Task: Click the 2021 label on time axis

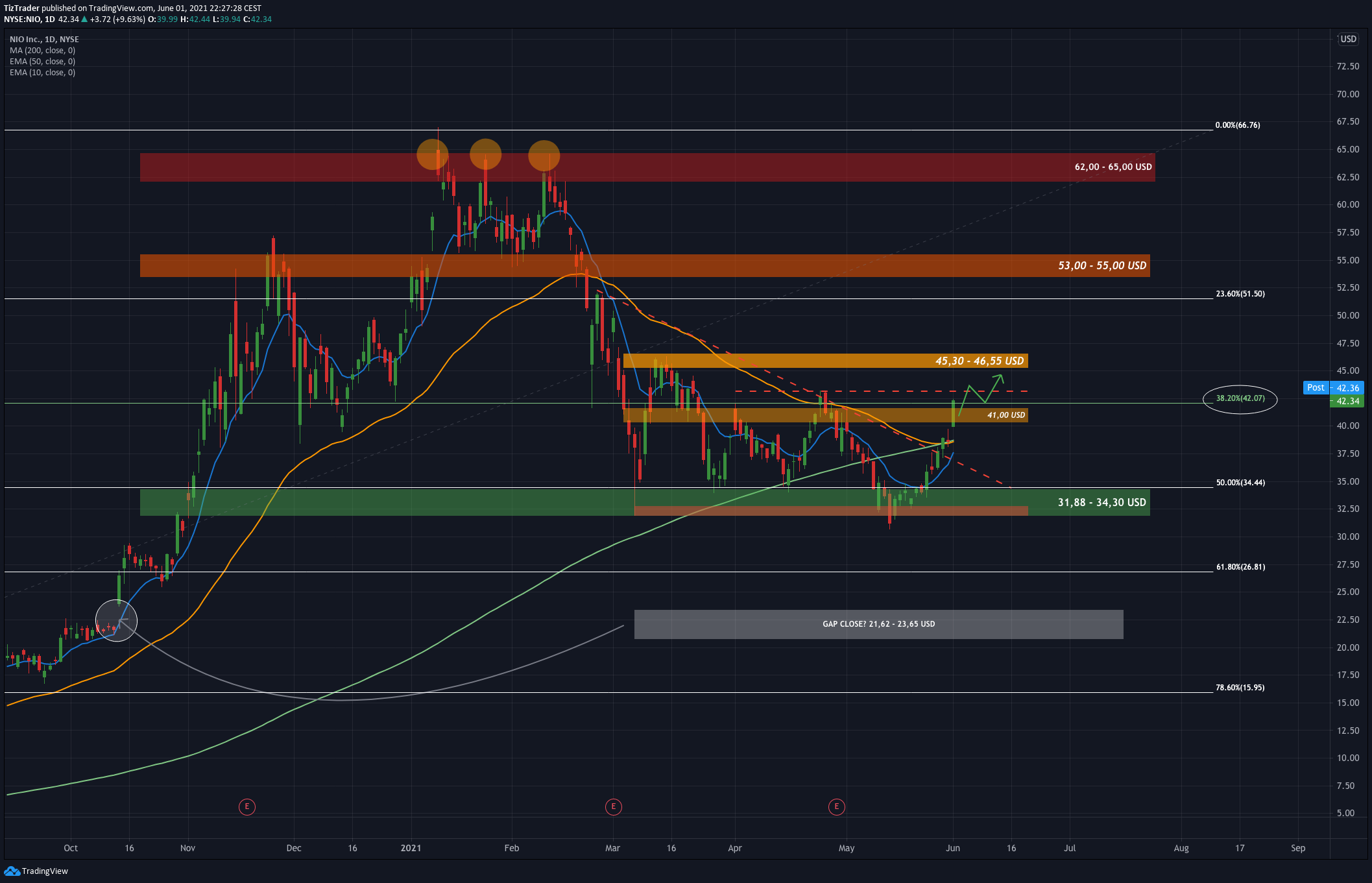Action: coord(411,848)
